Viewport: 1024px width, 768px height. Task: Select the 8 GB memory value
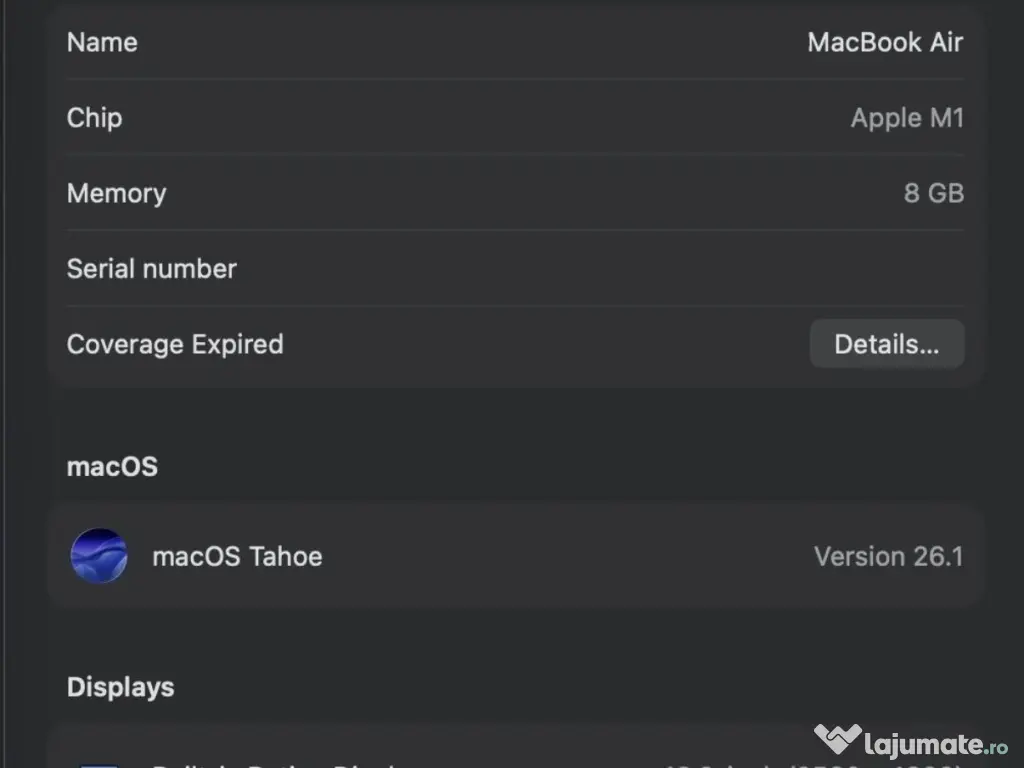tap(933, 193)
